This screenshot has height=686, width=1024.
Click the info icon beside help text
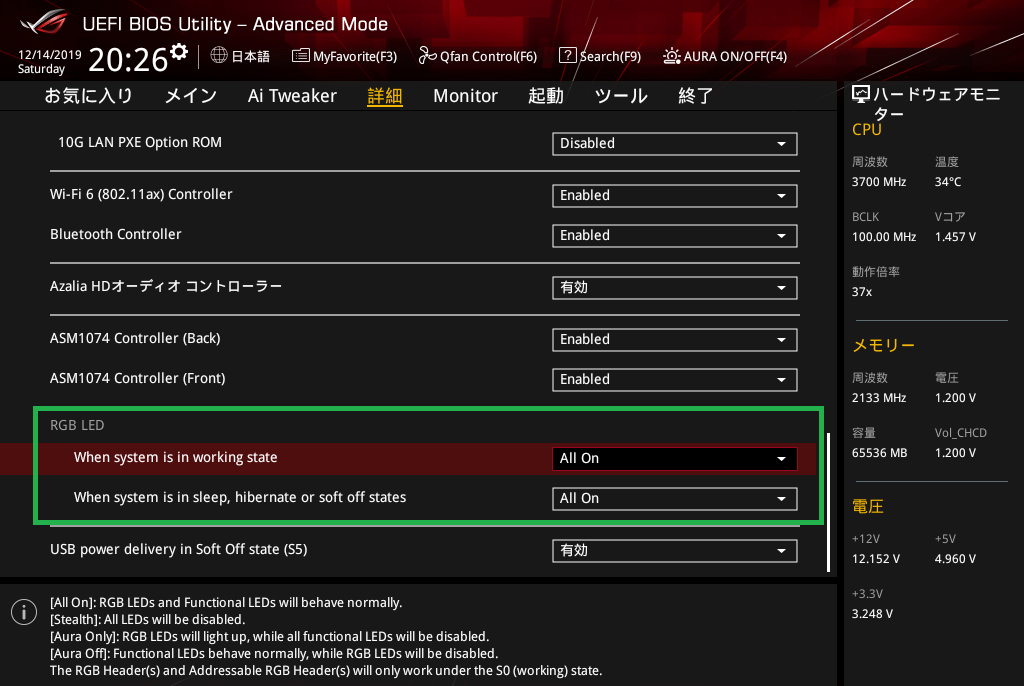[24, 612]
